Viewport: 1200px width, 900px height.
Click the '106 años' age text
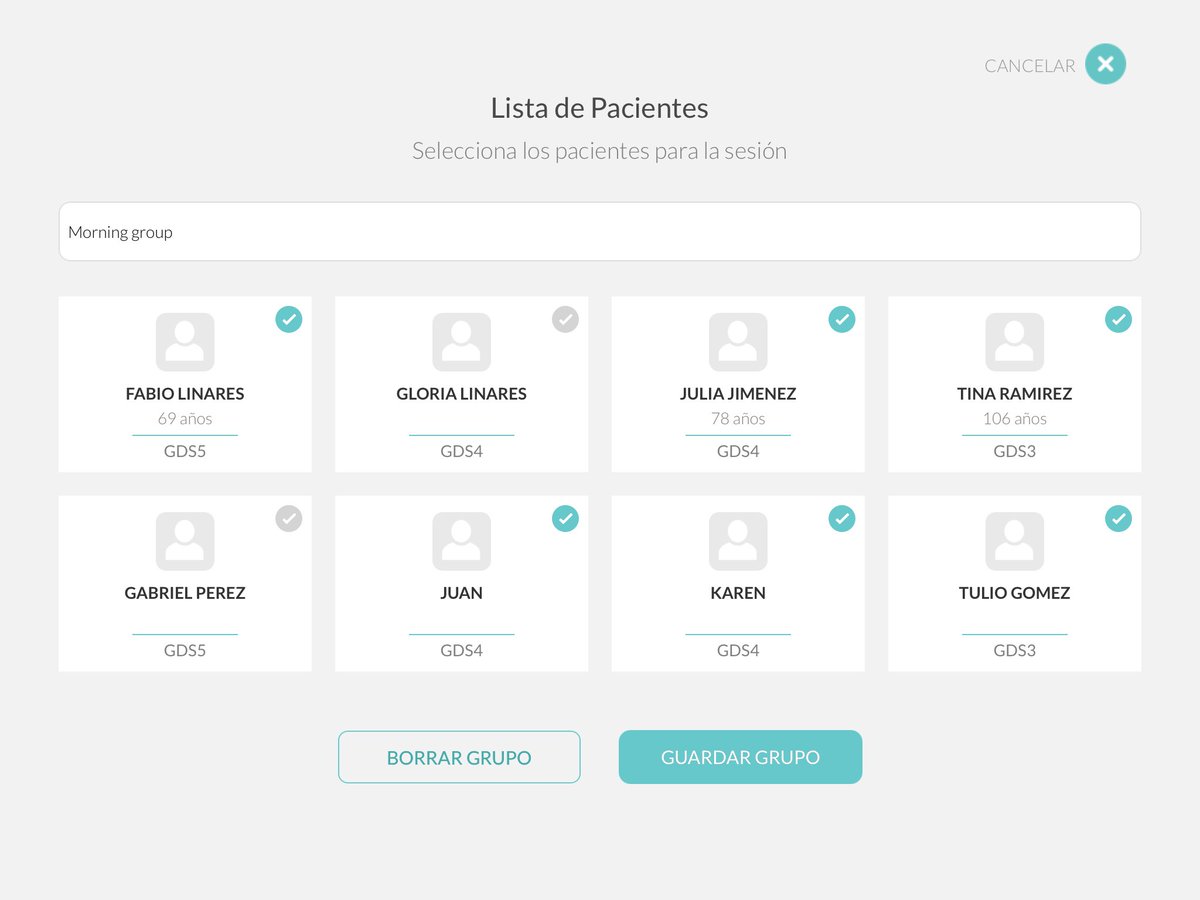(1014, 419)
